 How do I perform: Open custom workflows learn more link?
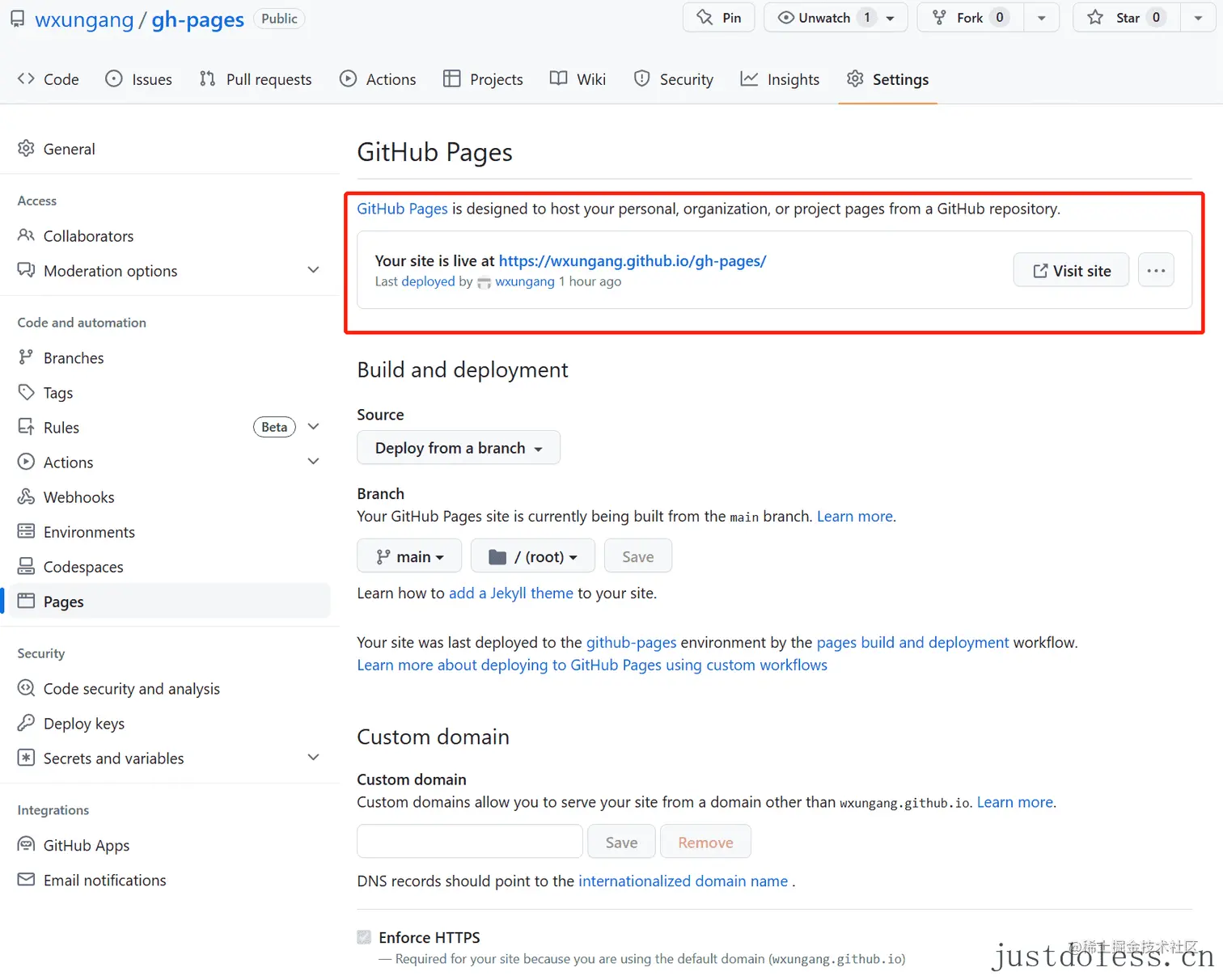pyautogui.click(x=592, y=665)
